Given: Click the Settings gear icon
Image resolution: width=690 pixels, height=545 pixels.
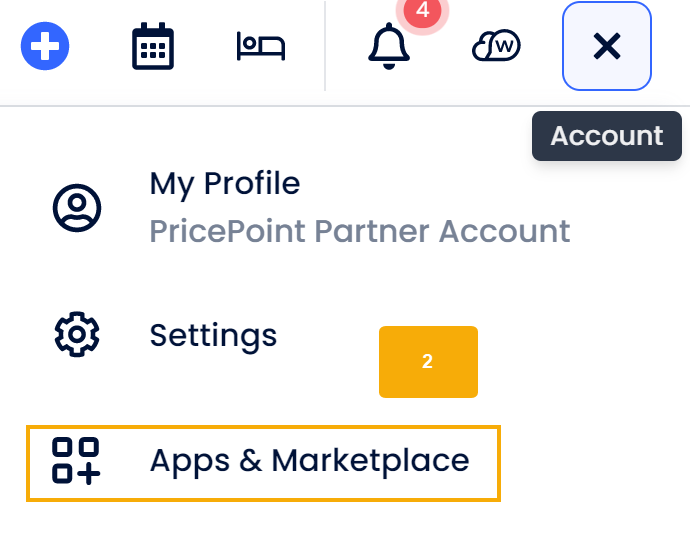Looking at the screenshot, I should point(77,335).
